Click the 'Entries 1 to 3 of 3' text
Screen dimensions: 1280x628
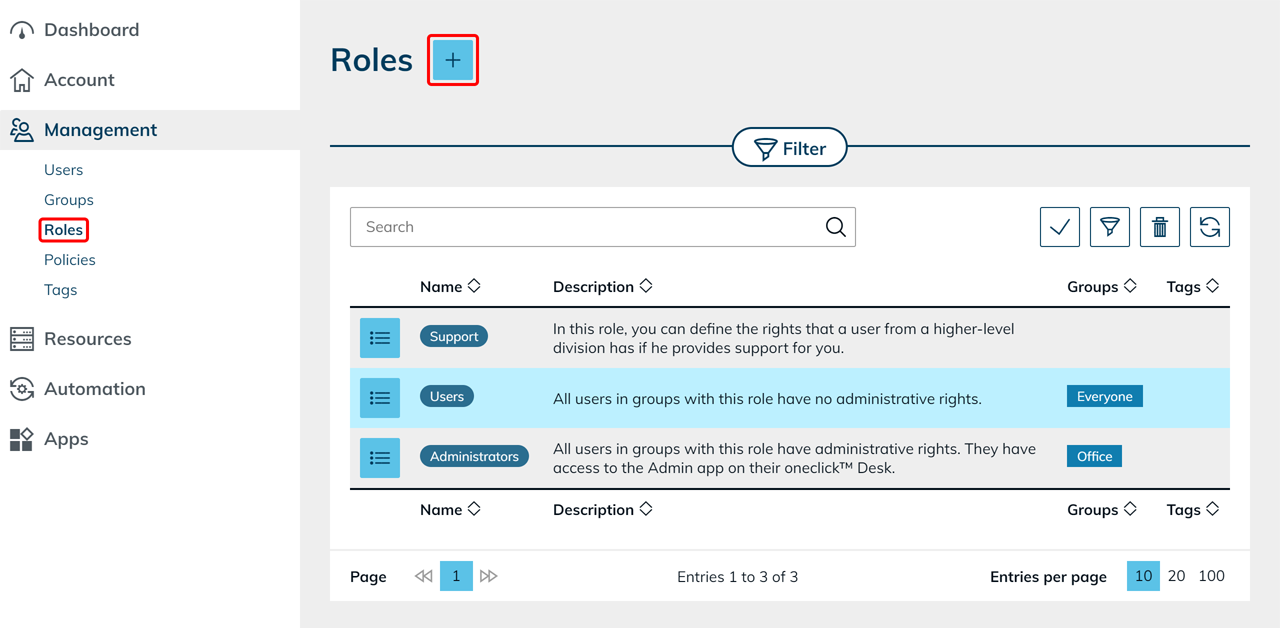pyautogui.click(x=738, y=577)
